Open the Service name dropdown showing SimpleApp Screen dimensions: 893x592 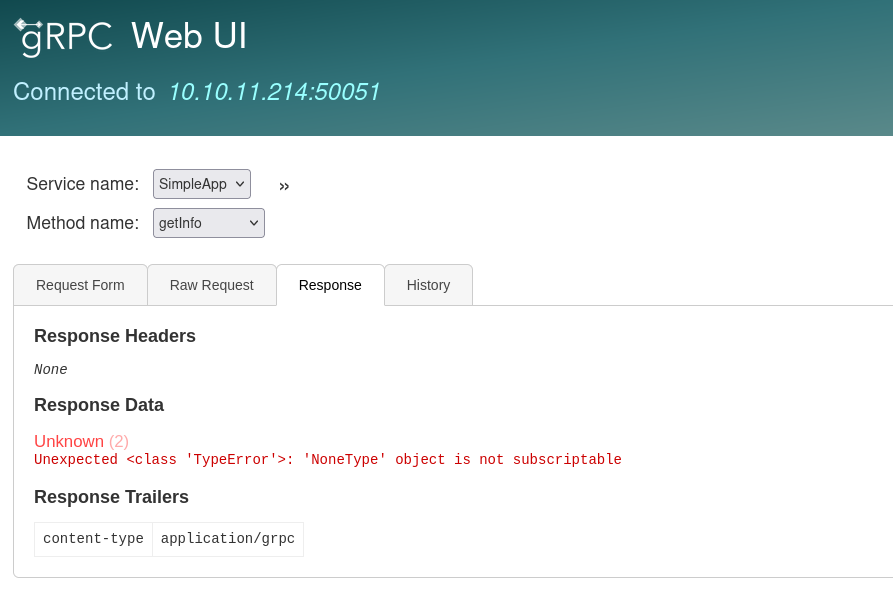tap(201, 184)
